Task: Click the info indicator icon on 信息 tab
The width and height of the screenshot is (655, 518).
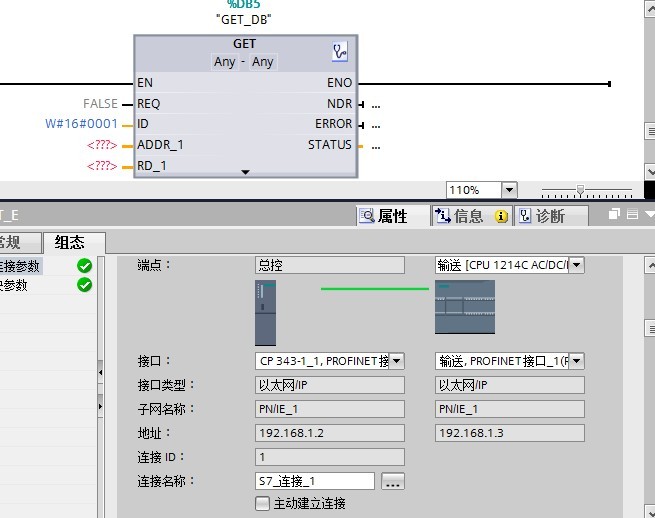Action: (x=501, y=216)
